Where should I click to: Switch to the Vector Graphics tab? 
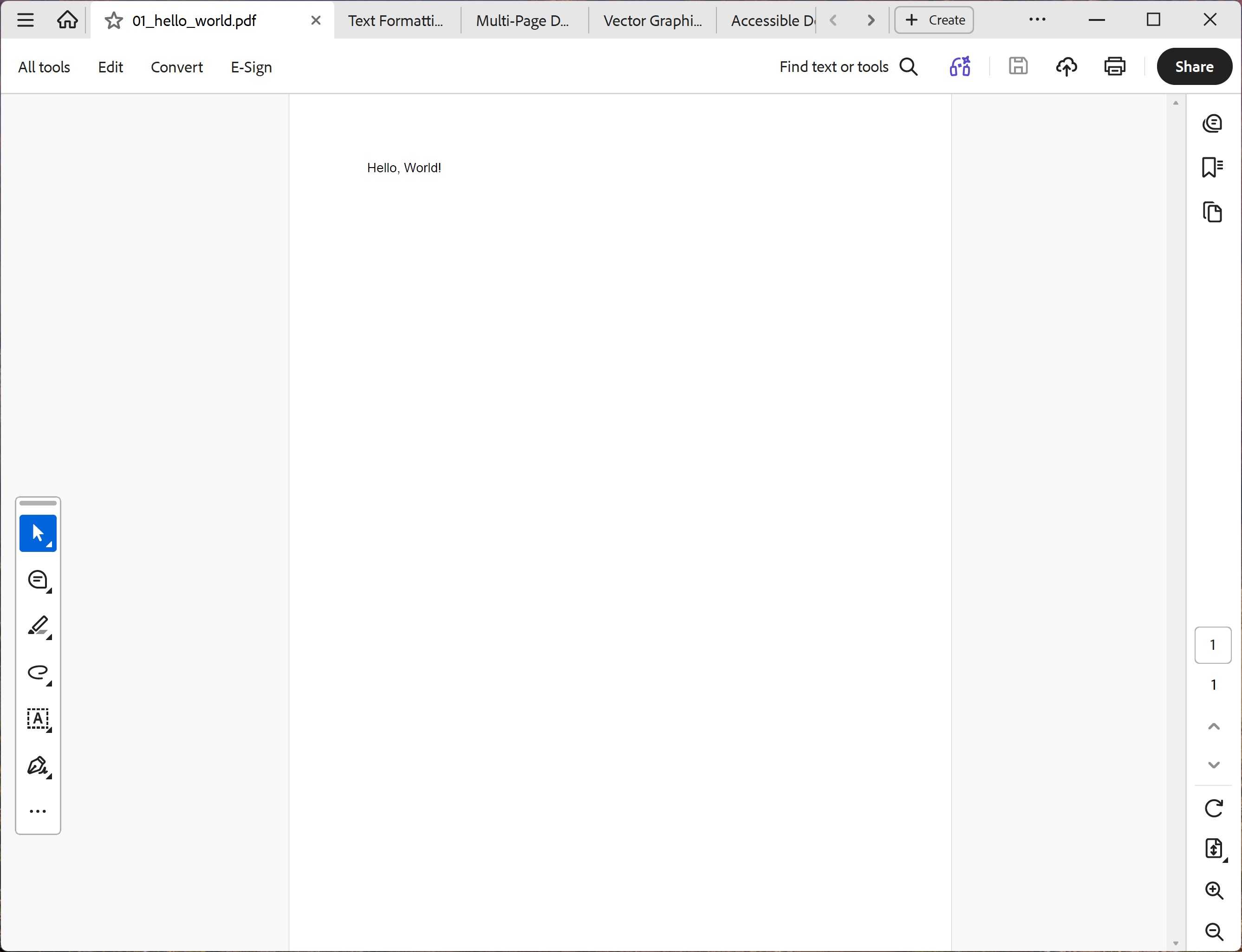point(651,20)
